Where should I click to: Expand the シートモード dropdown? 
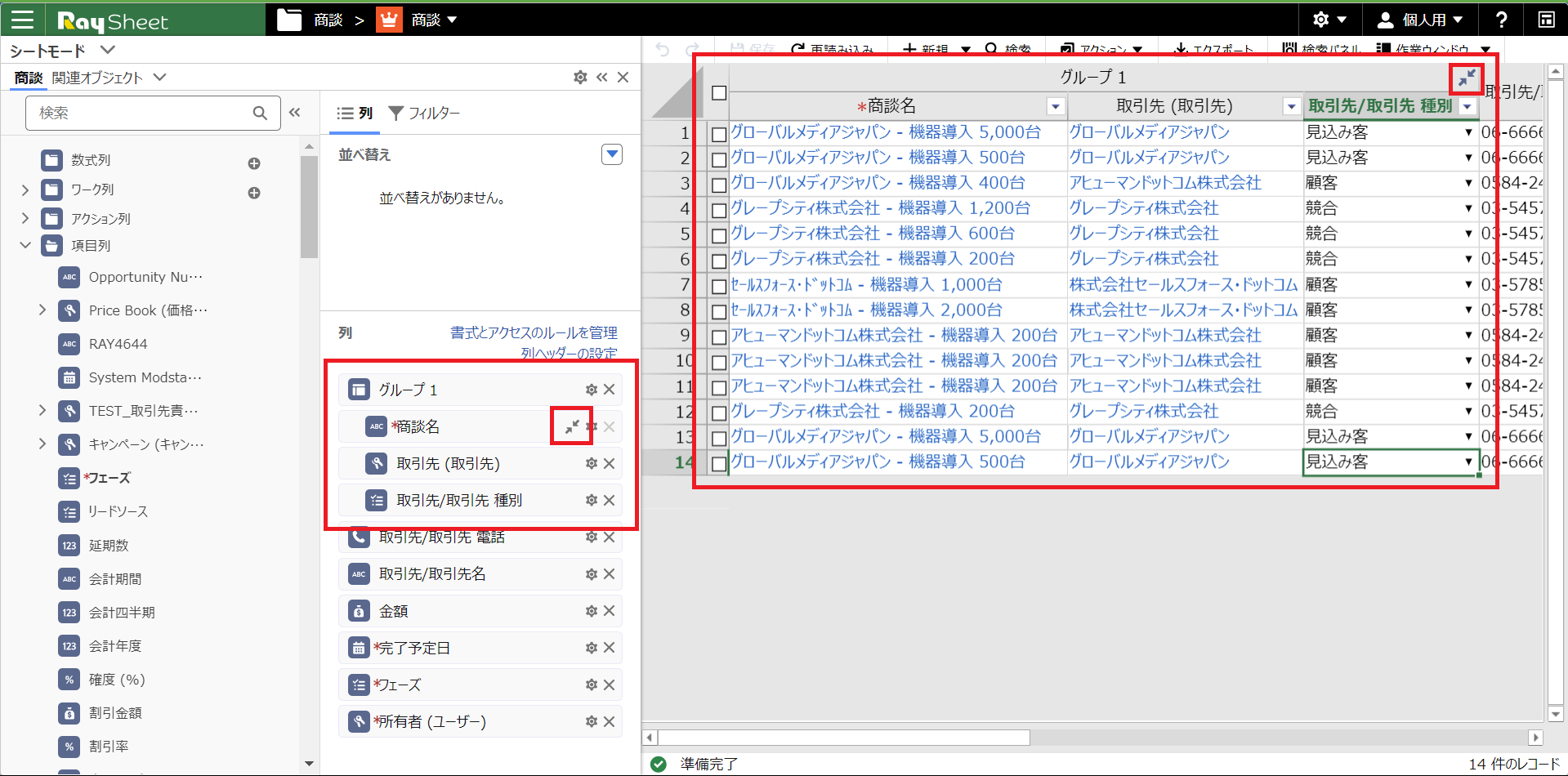pyautogui.click(x=107, y=51)
